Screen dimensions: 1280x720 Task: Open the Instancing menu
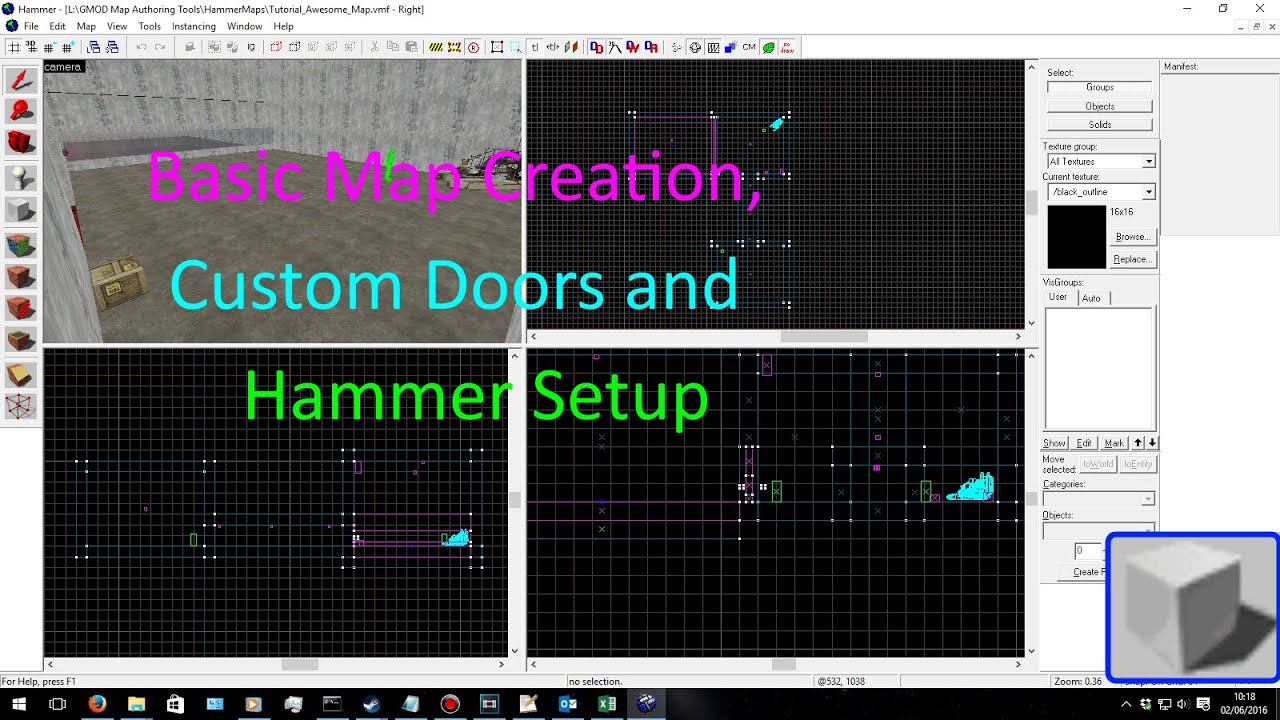193,26
